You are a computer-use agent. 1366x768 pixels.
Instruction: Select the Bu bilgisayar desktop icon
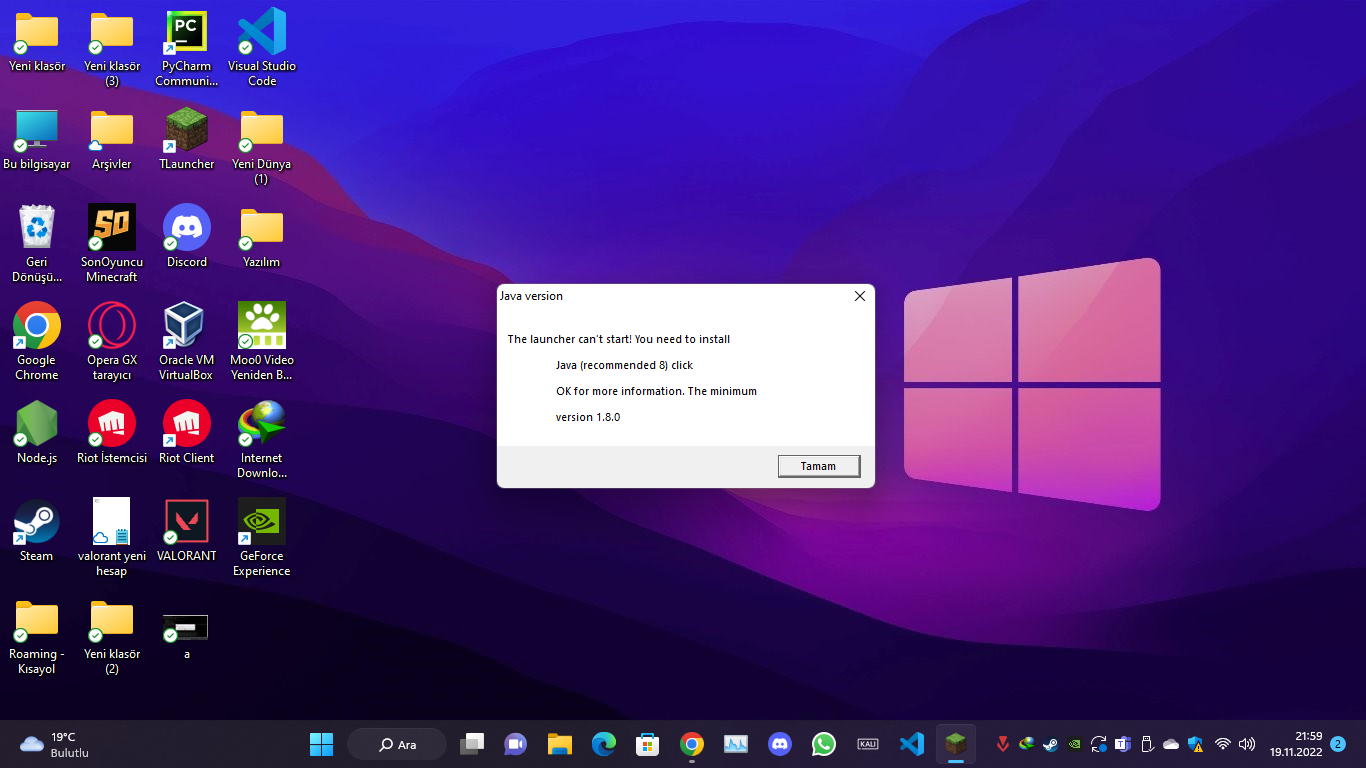[37, 138]
